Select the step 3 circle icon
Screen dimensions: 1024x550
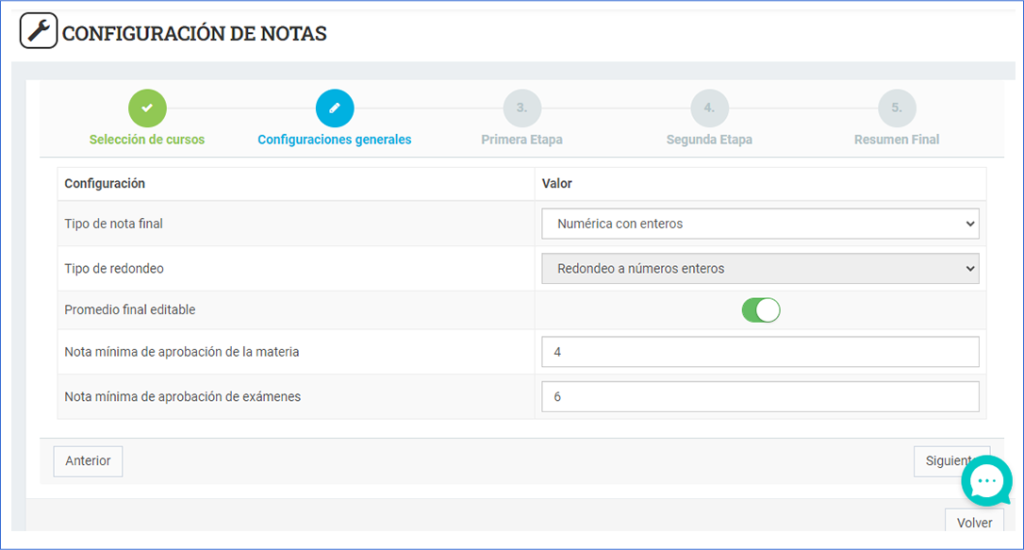[521, 108]
